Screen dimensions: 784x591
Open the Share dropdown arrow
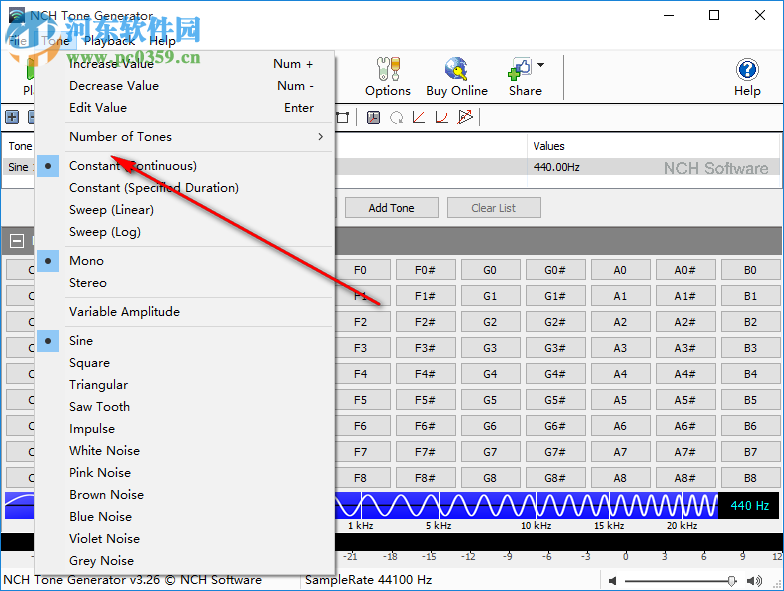click(541, 66)
